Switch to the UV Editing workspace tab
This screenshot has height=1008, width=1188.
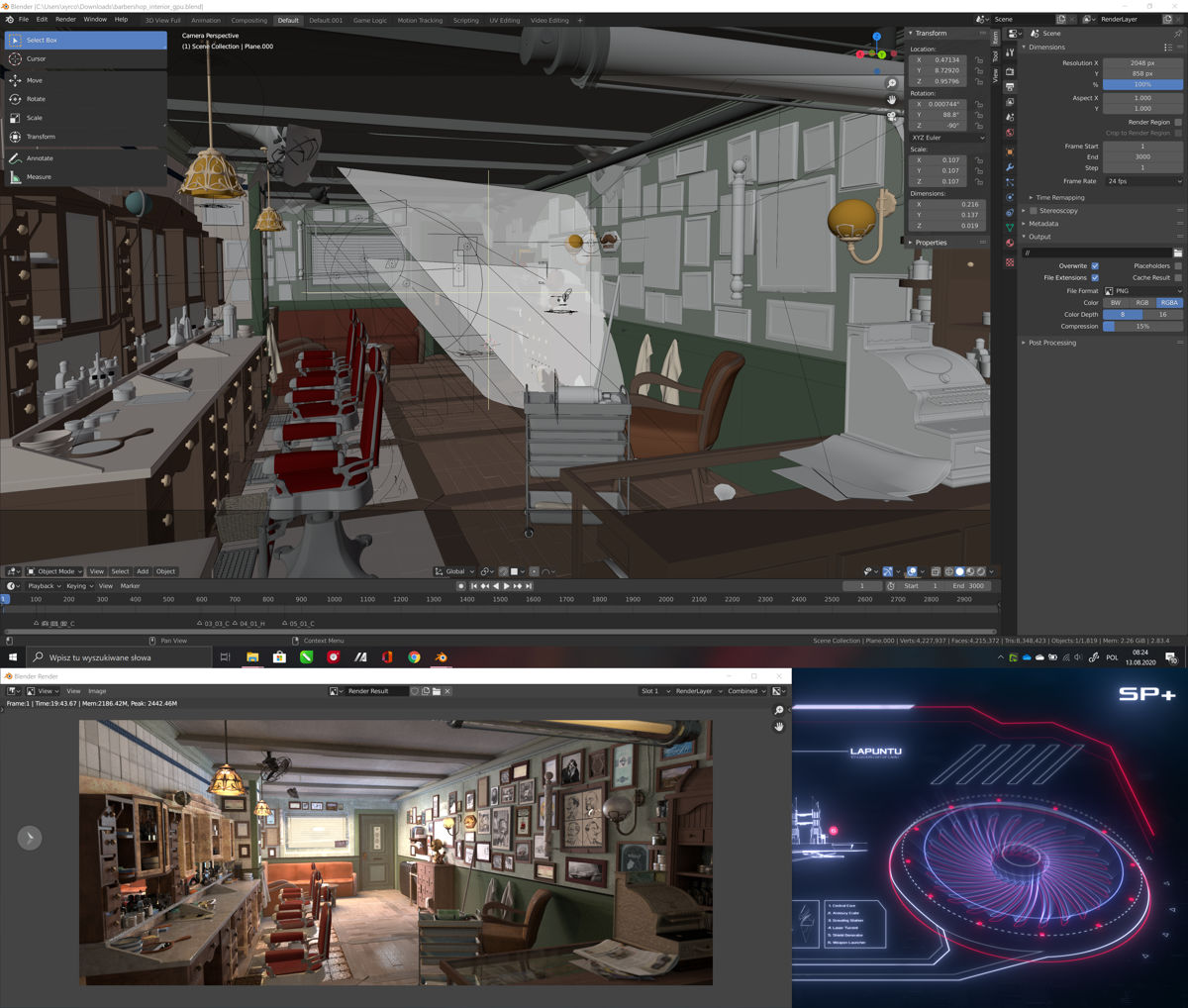coord(503,20)
